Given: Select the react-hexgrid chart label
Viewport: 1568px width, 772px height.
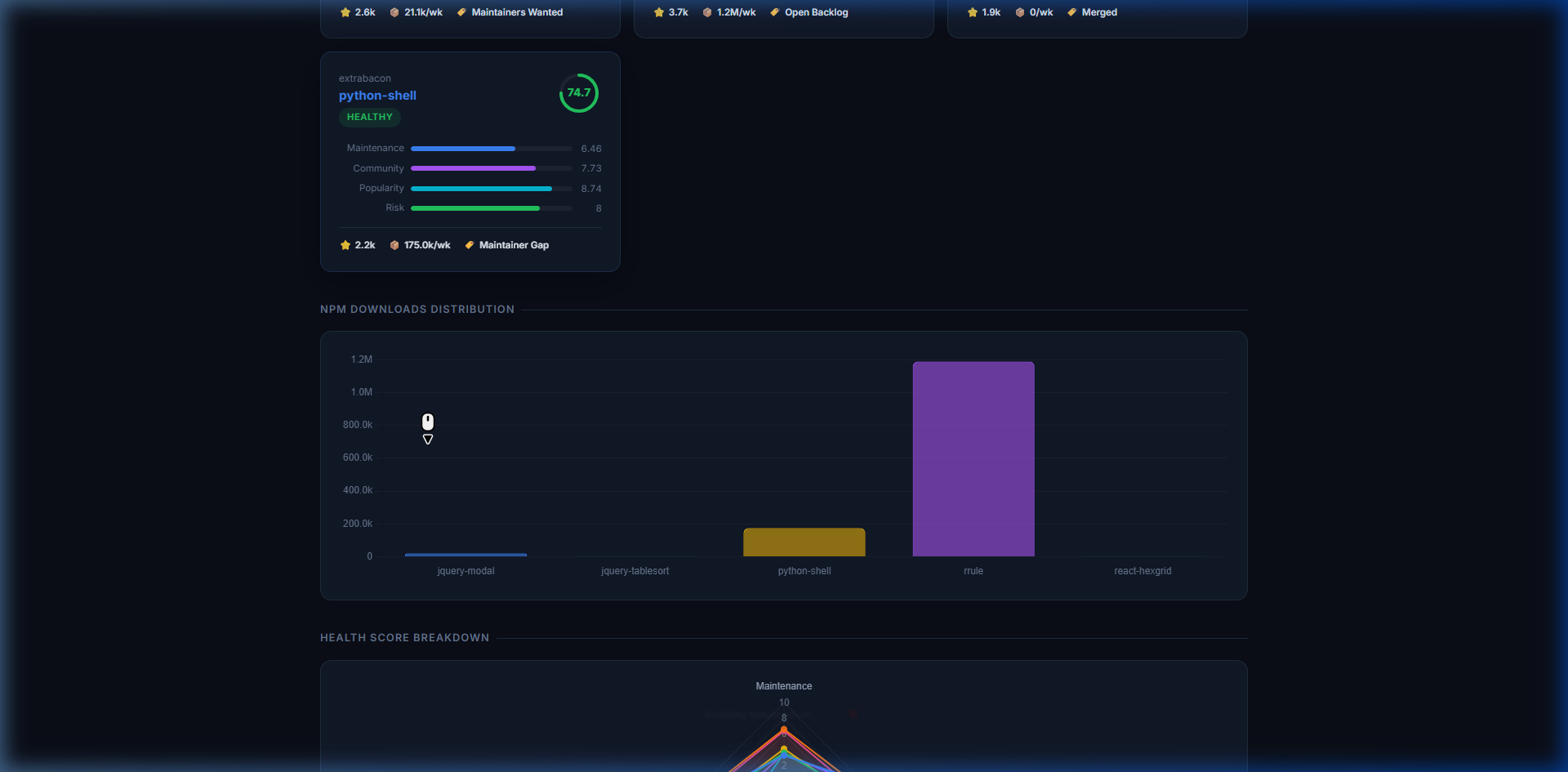Looking at the screenshot, I should pos(1143,571).
